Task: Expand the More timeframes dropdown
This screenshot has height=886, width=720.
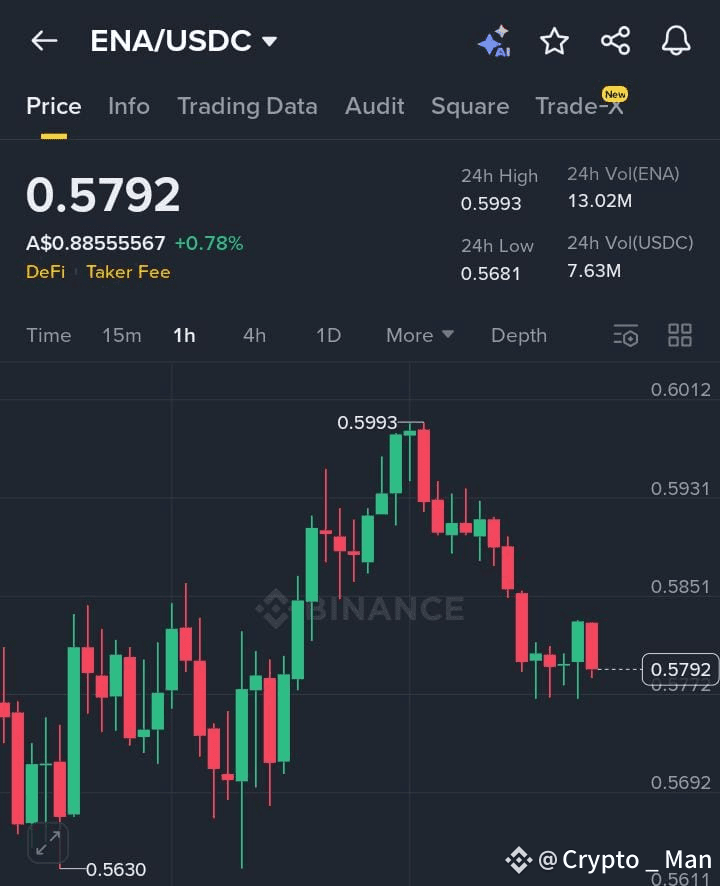Action: click(x=420, y=335)
